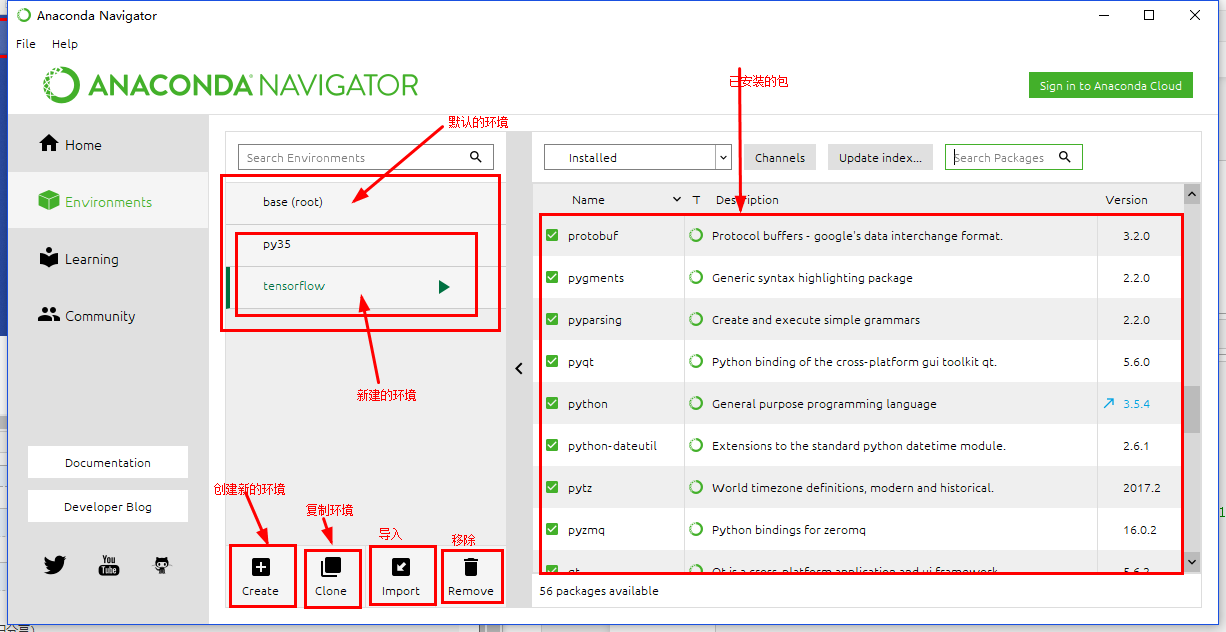1226x632 pixels.
Task: Toggle the pyparsing package checkbox
Action: point(552,320)
